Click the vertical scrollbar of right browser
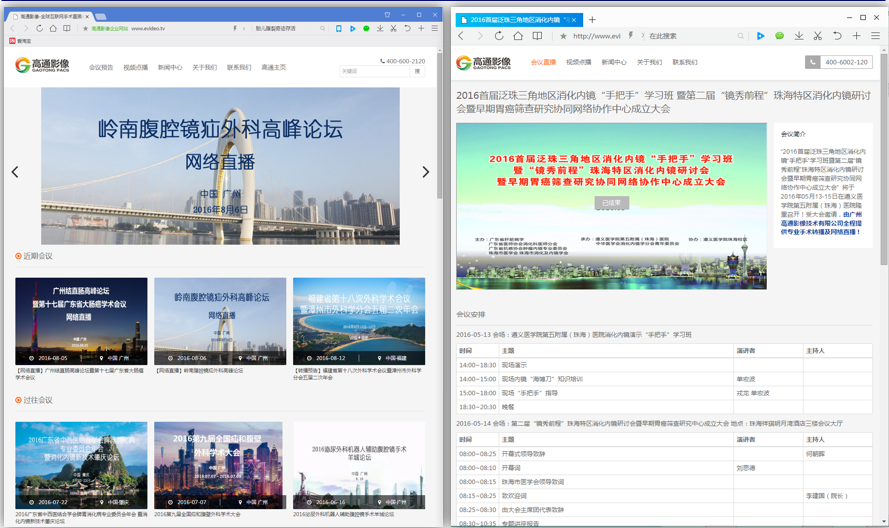889x528 pixels. [x=884, y=159]
